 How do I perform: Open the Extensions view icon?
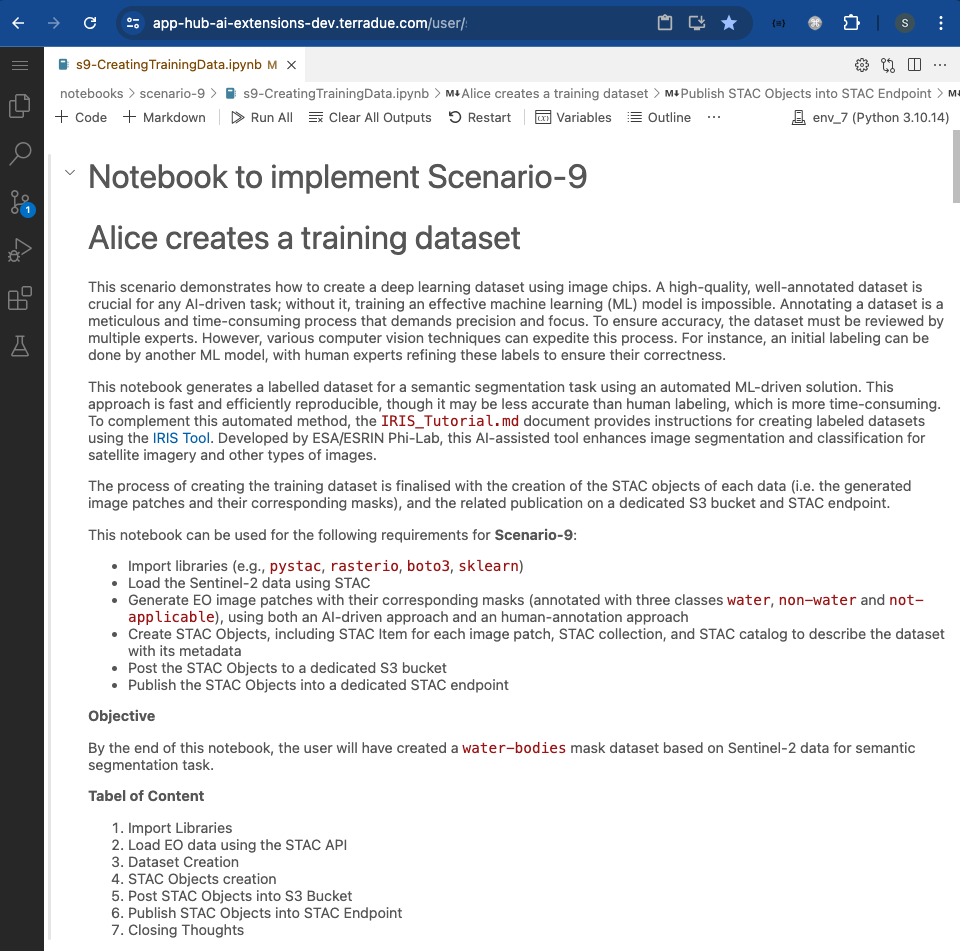point(20,298)
